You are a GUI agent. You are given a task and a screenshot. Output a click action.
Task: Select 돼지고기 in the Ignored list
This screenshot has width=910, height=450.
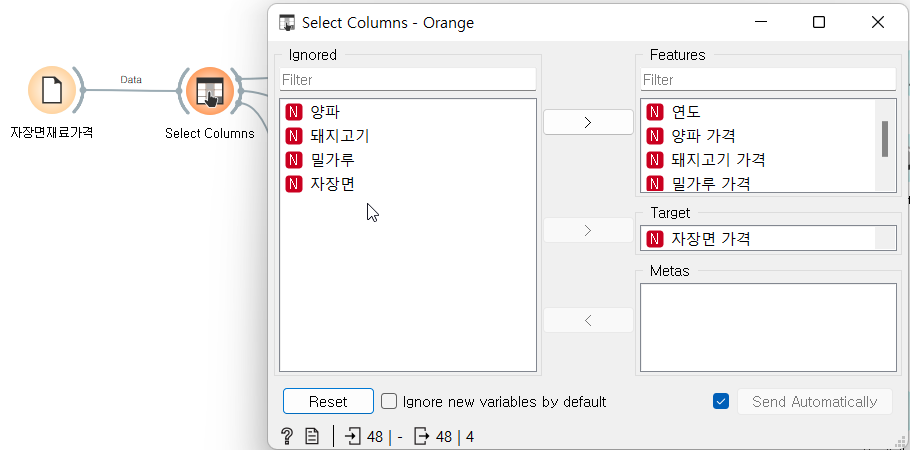point(407,136)
